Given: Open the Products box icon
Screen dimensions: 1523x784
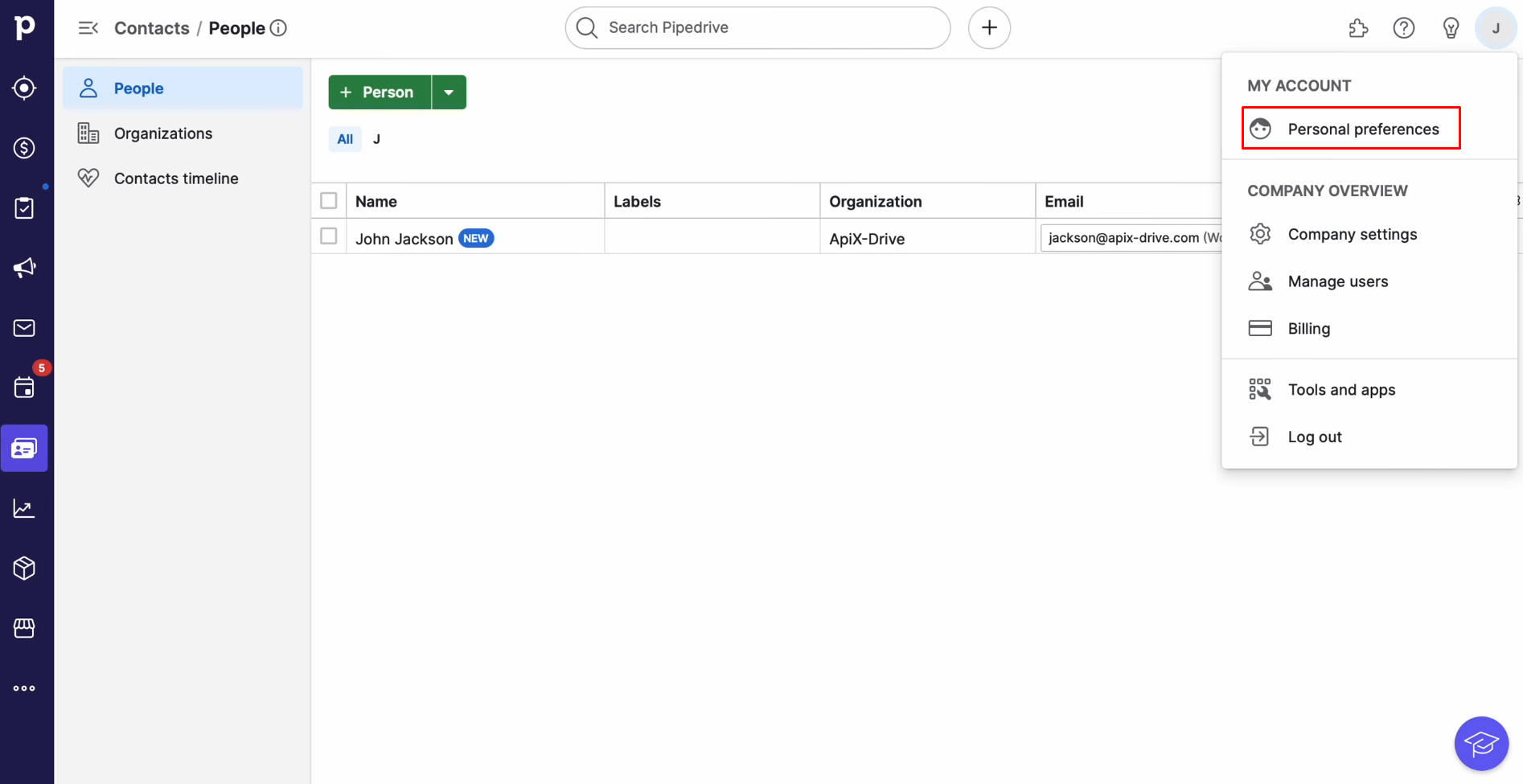Looking at the screenshot, I should coord(24,568).
